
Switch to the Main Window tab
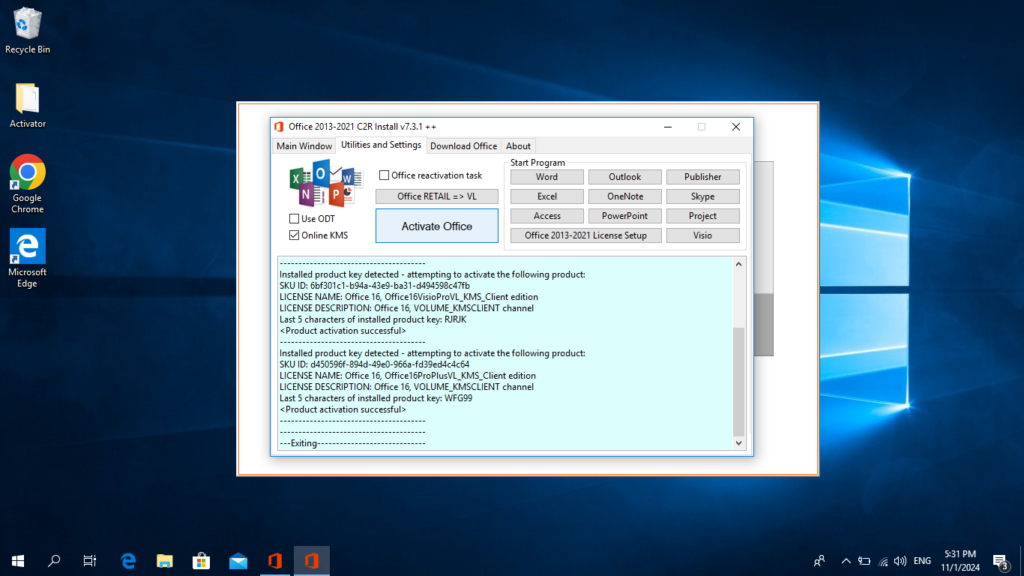(x=304, y=146)
